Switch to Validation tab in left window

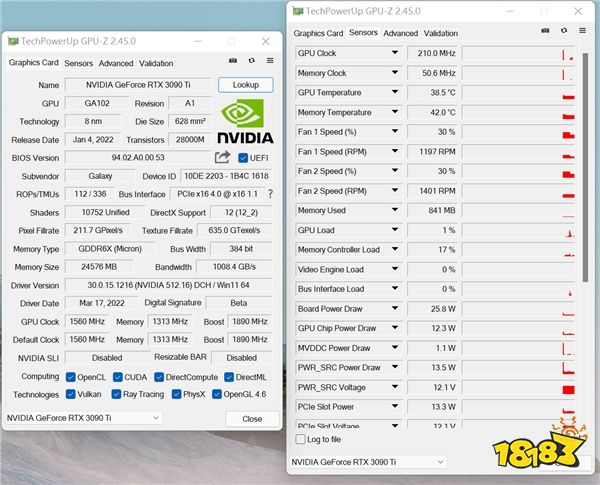tap(156, 63)
